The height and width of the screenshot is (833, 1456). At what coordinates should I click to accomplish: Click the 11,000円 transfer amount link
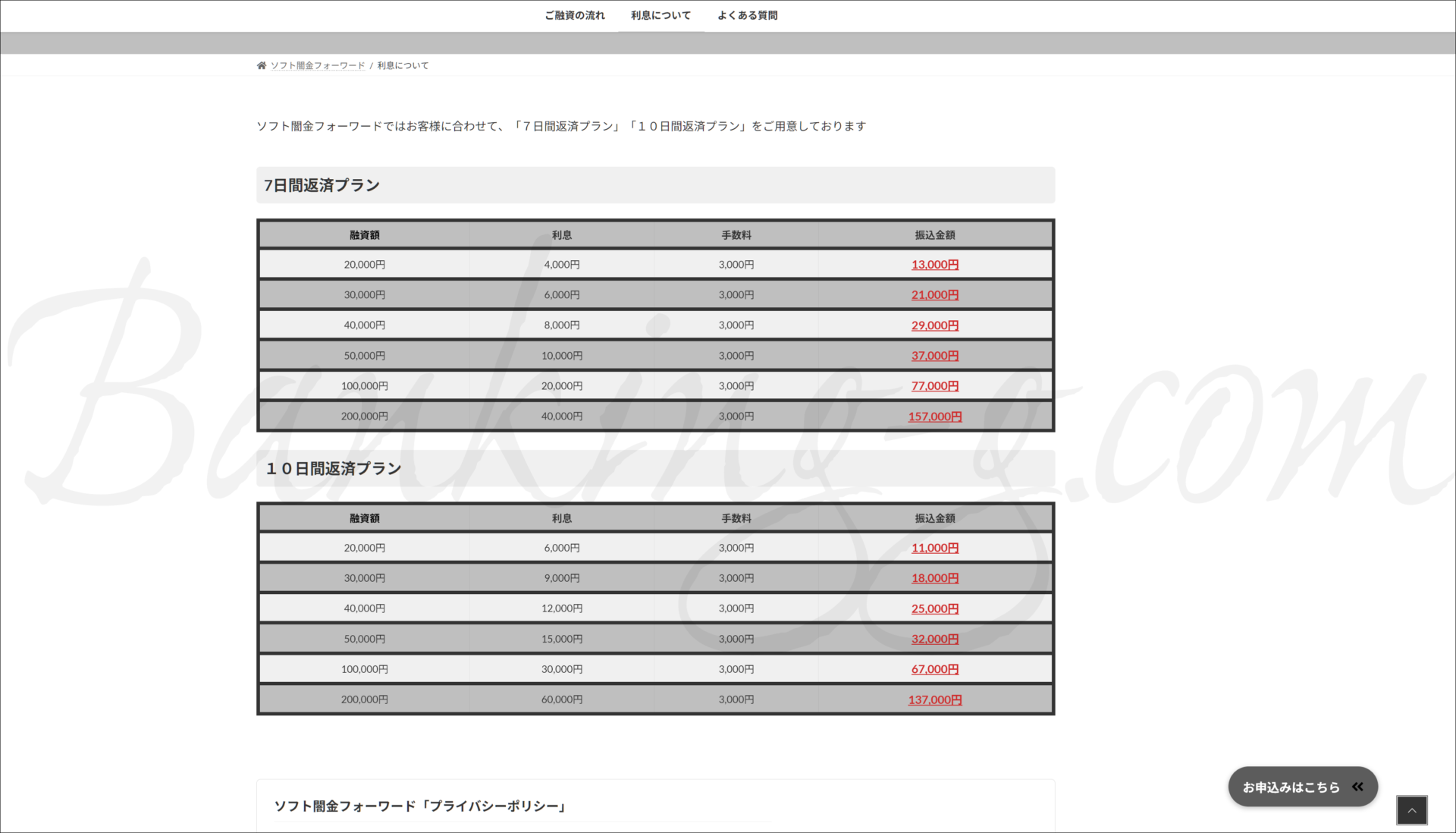pos(934,548)
